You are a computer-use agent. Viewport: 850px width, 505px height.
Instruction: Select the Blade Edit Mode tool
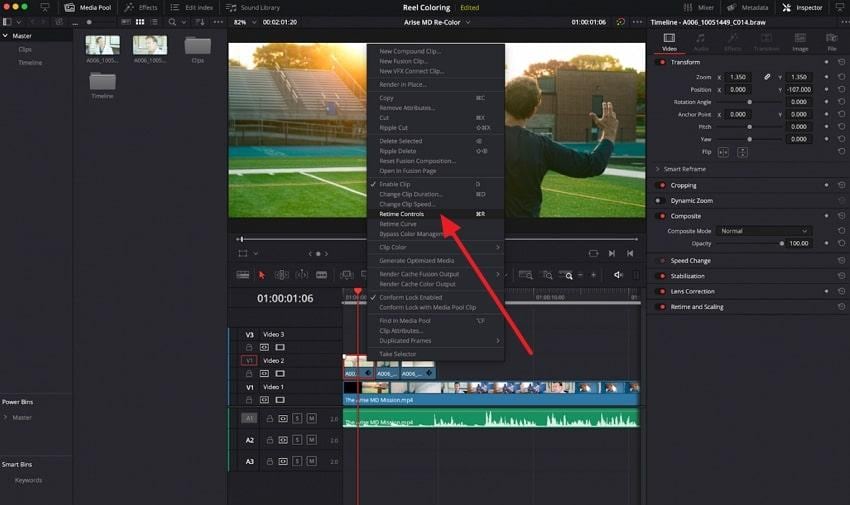coord(321,275)
